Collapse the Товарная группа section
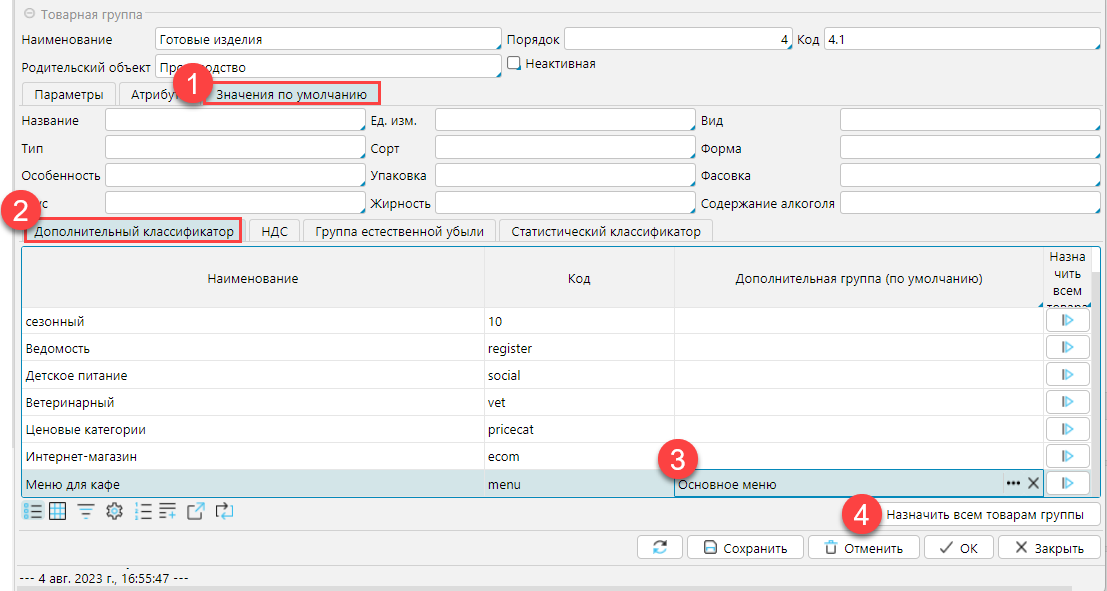Screen dimensions: 1107x591 [x=29, y=14]
